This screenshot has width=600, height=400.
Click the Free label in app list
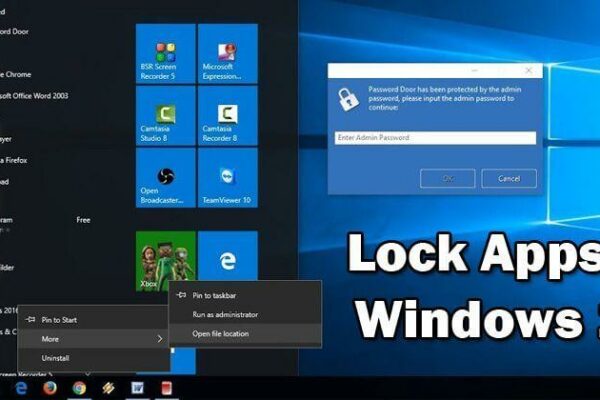tap(83, 220)
